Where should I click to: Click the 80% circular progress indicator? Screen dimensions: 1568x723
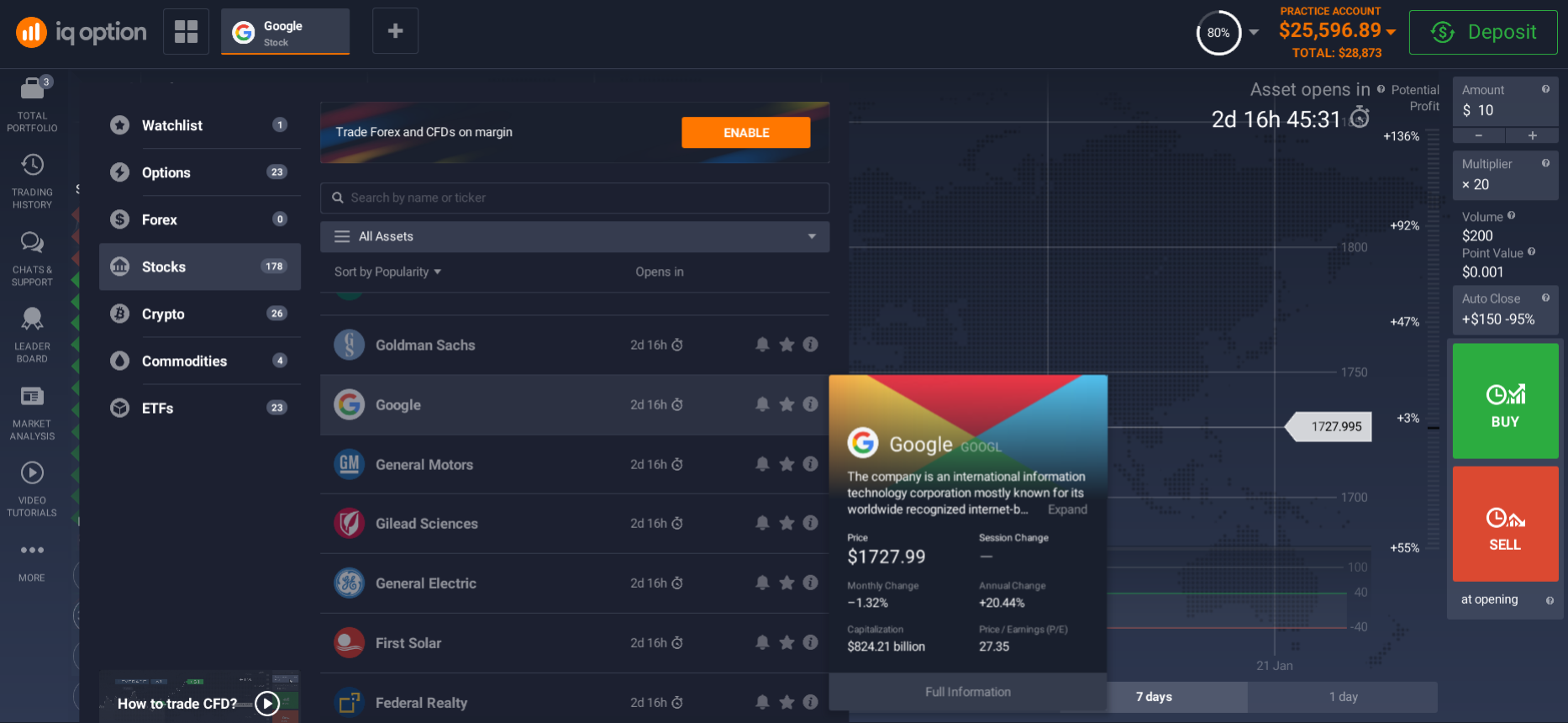[1218, 33]
